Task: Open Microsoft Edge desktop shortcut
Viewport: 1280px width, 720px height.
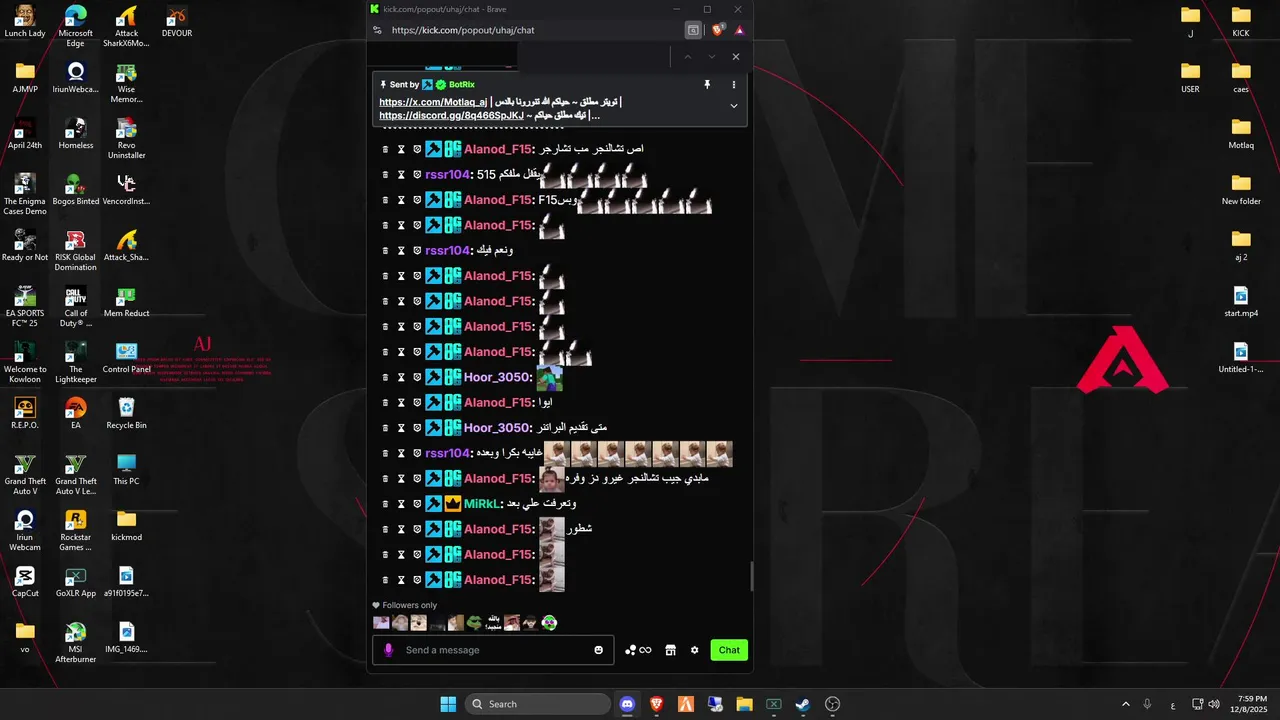Action: pos(76,27)
